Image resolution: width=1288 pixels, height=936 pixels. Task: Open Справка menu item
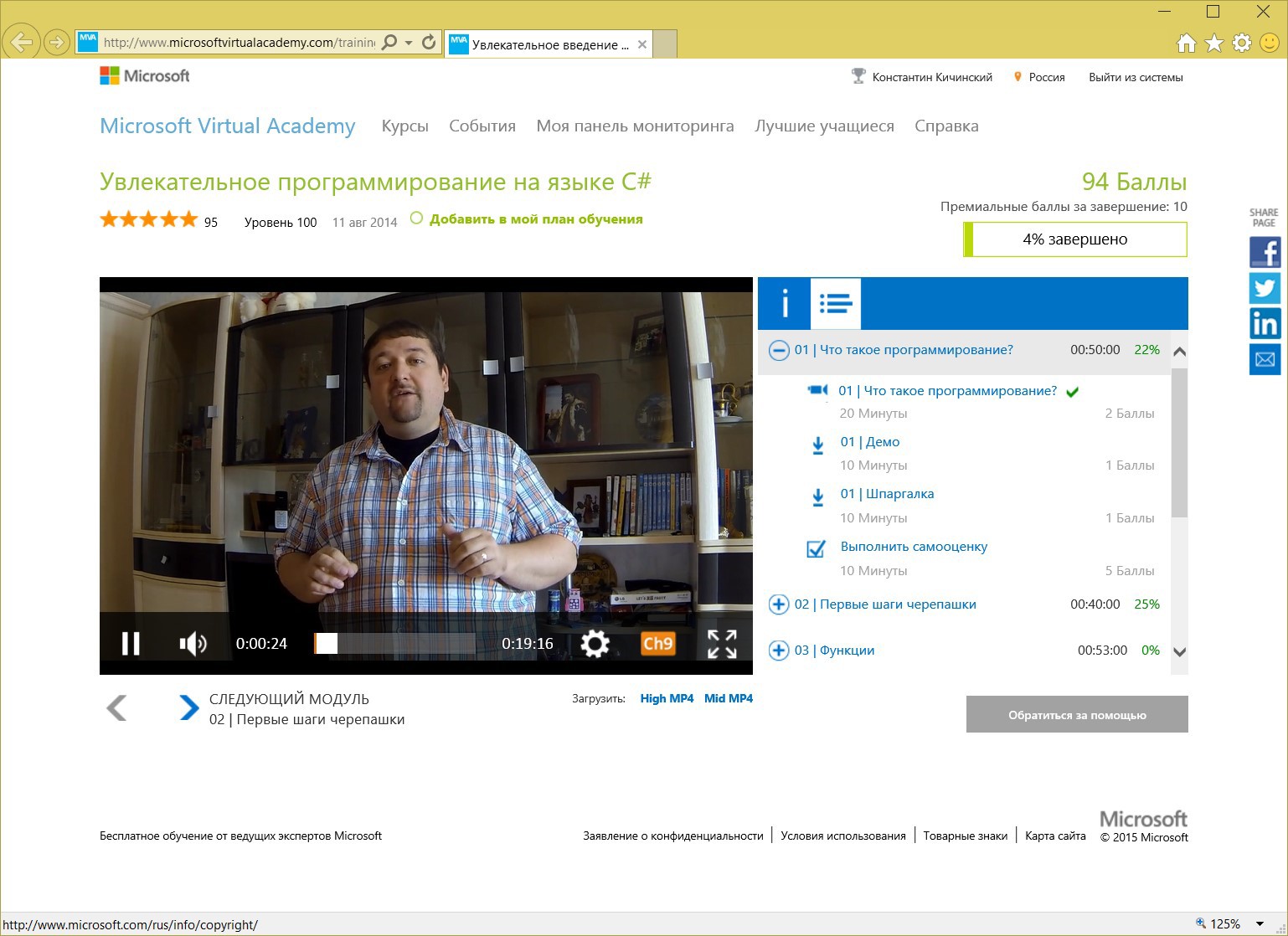(946, 126)
